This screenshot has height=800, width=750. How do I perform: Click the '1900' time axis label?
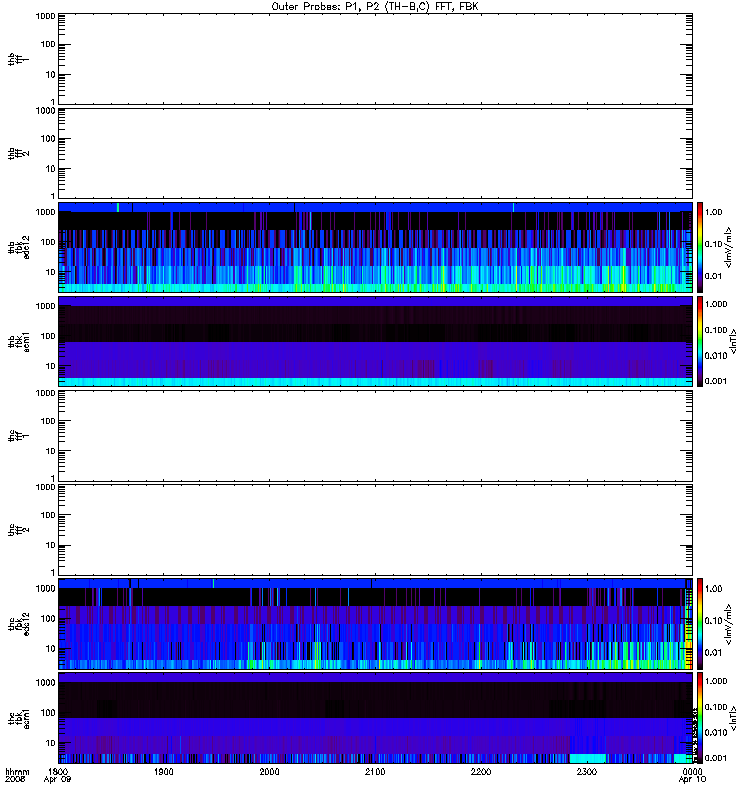point(164,772)
